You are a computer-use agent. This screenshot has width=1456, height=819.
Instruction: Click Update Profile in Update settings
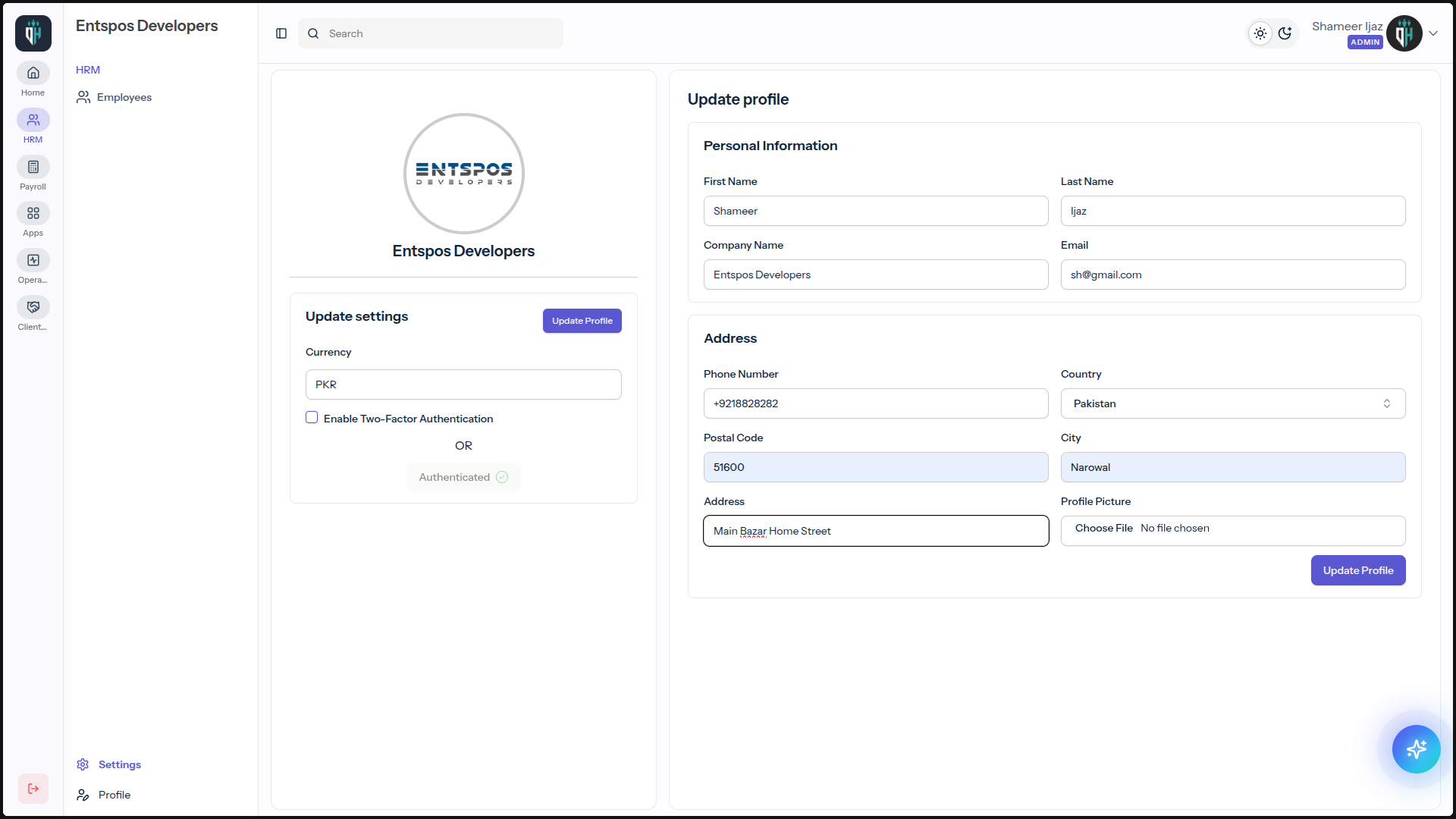tap(582, 321)
